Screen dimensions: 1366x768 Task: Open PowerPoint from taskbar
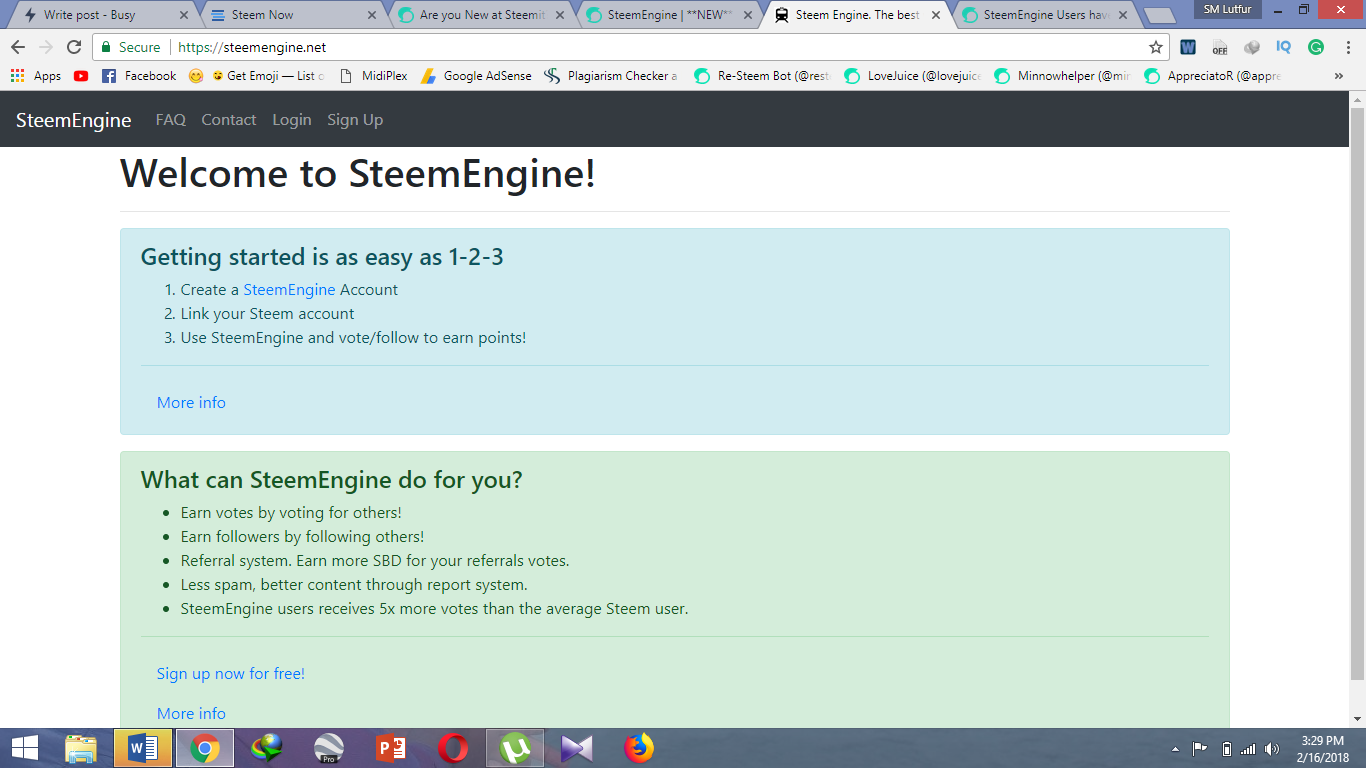(391, 748)
